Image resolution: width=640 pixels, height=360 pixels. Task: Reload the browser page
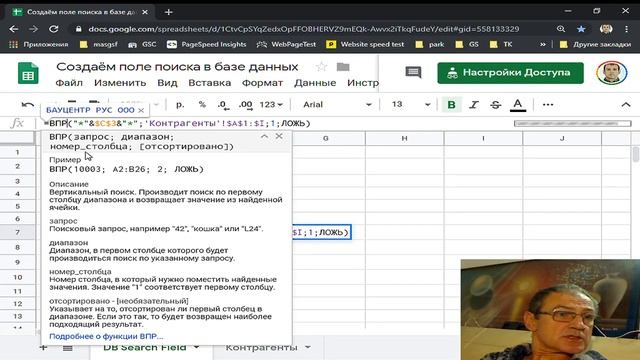[x=53, y=29]
